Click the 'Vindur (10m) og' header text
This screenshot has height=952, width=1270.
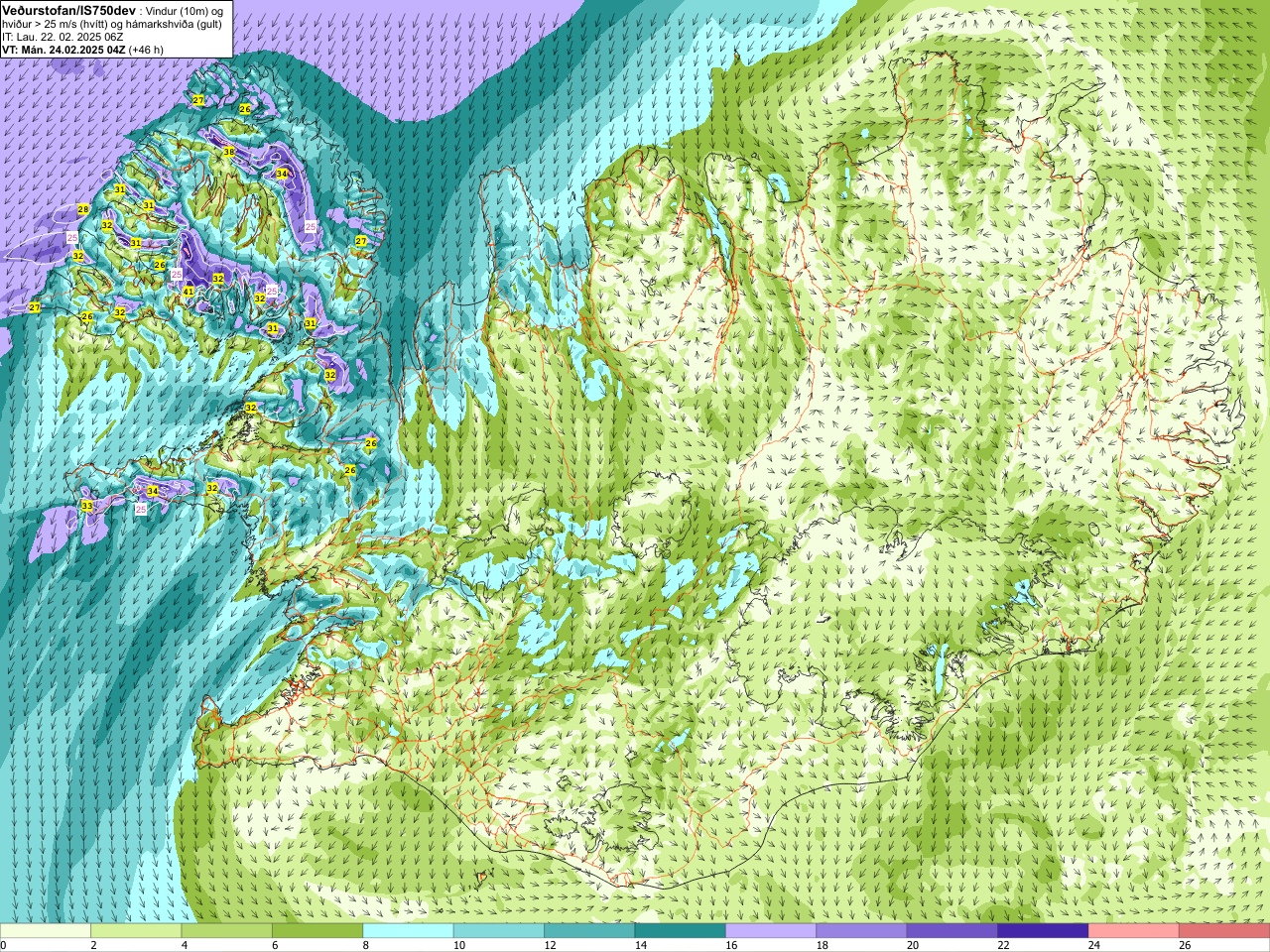coord(186,10)
